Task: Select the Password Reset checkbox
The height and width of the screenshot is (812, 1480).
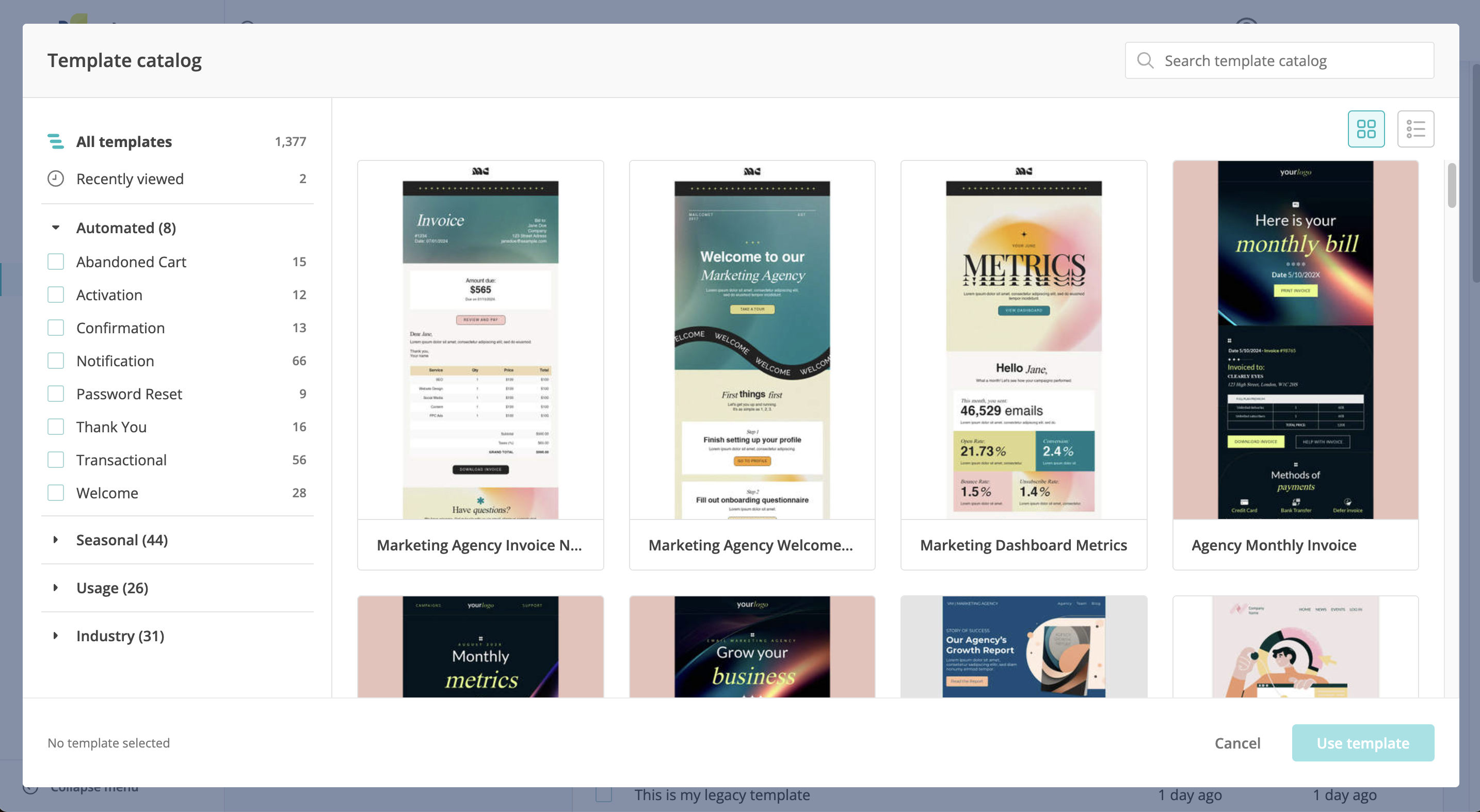Action: [x=56, y=394]
